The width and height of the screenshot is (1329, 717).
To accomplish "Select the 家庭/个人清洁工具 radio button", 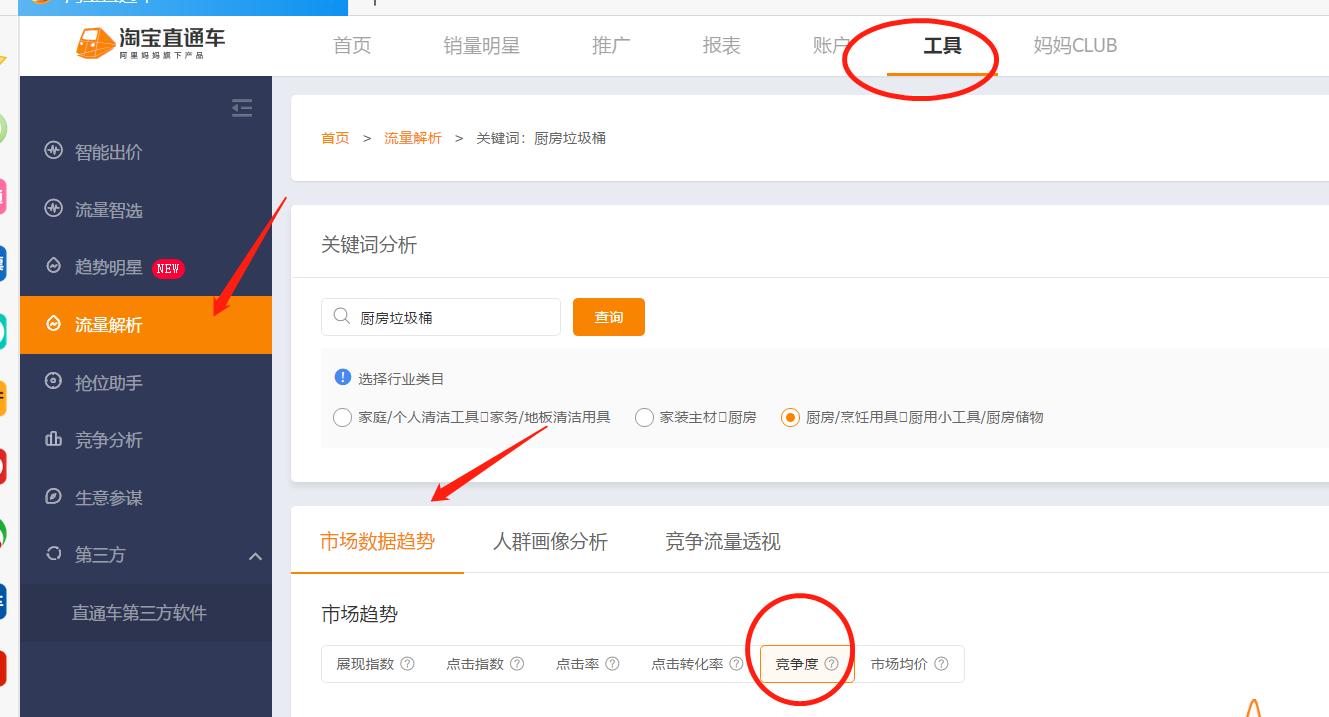I will [x=342, y=417].
